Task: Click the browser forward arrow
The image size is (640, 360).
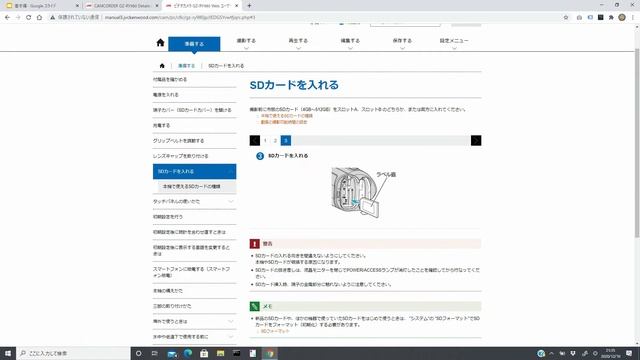Action: click(x=18, y=18)
